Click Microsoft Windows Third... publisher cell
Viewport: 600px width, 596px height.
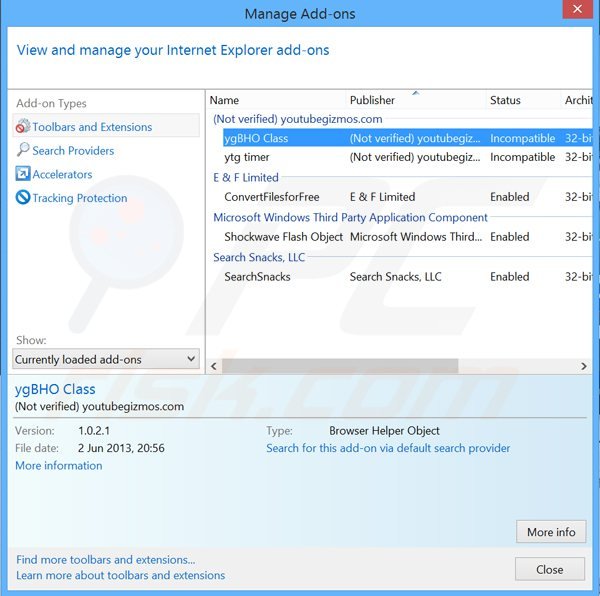[x=416, y=237]
